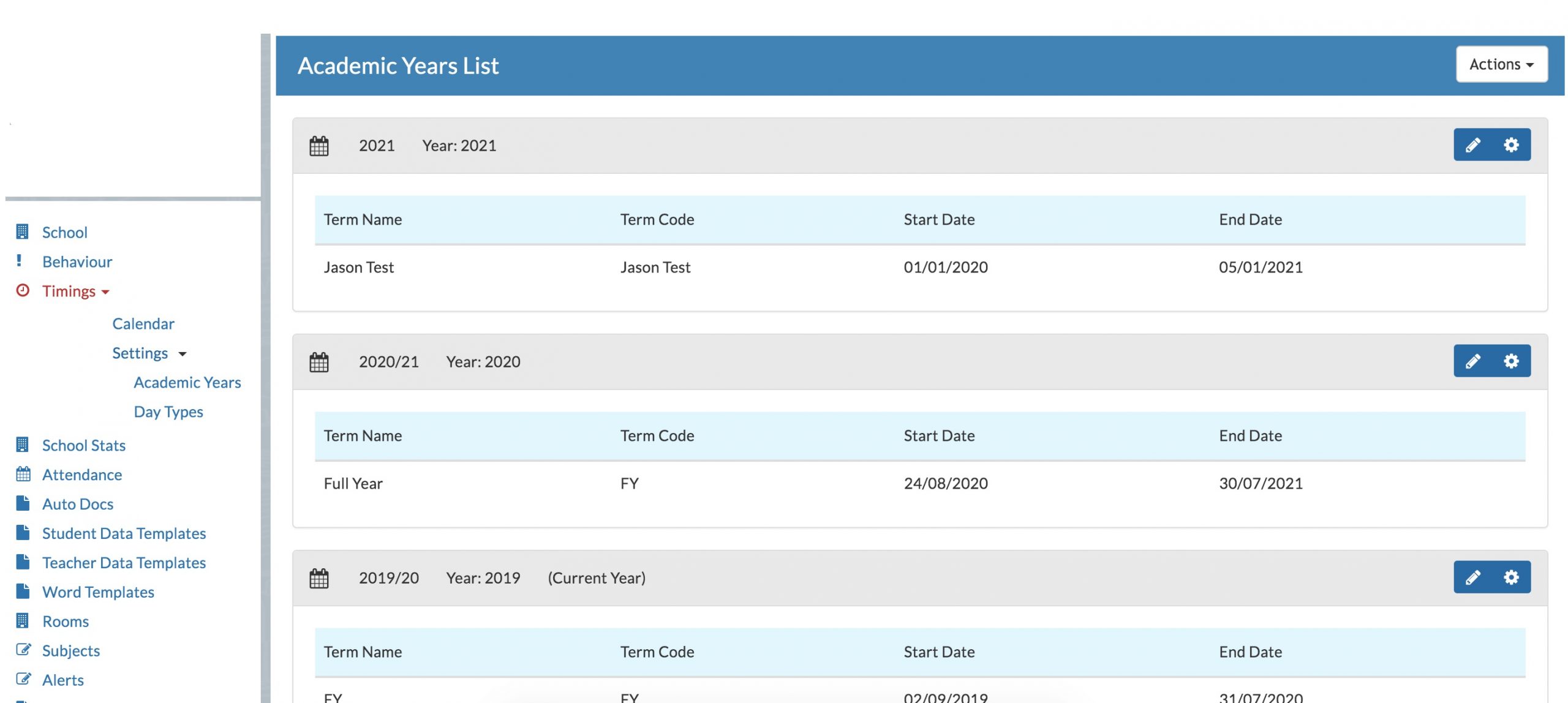Screen dimensions: 1568x703
Task: Click the Full Year term name cell
Action: [x=353, y=484]
